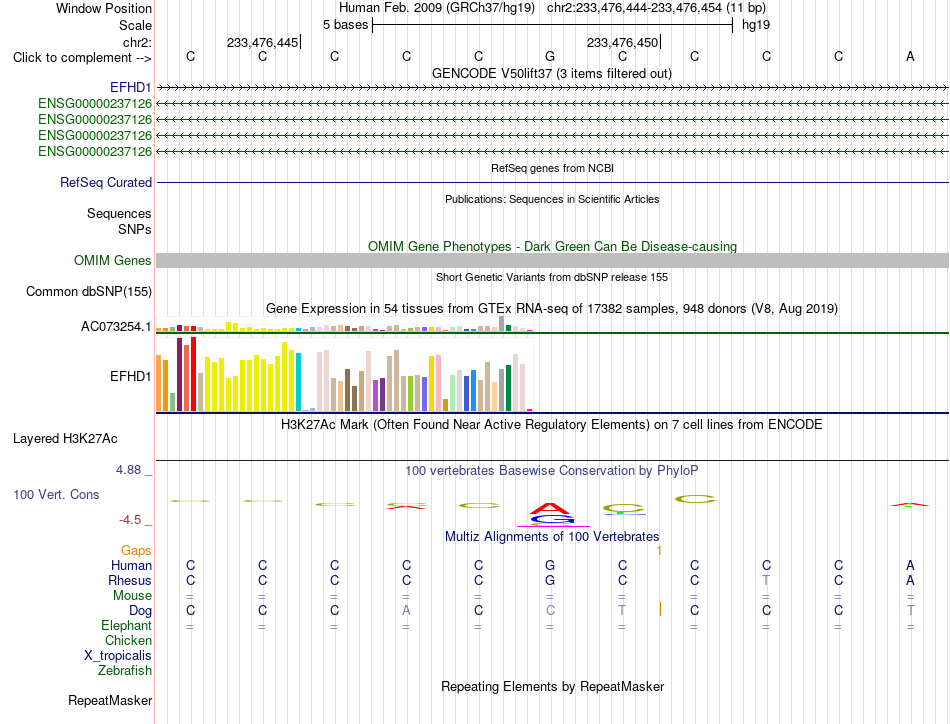The width and height of the screenshot is (950, 724).
Task: Select the Layered H3K27Ac track label
Action: coord(65,439)
